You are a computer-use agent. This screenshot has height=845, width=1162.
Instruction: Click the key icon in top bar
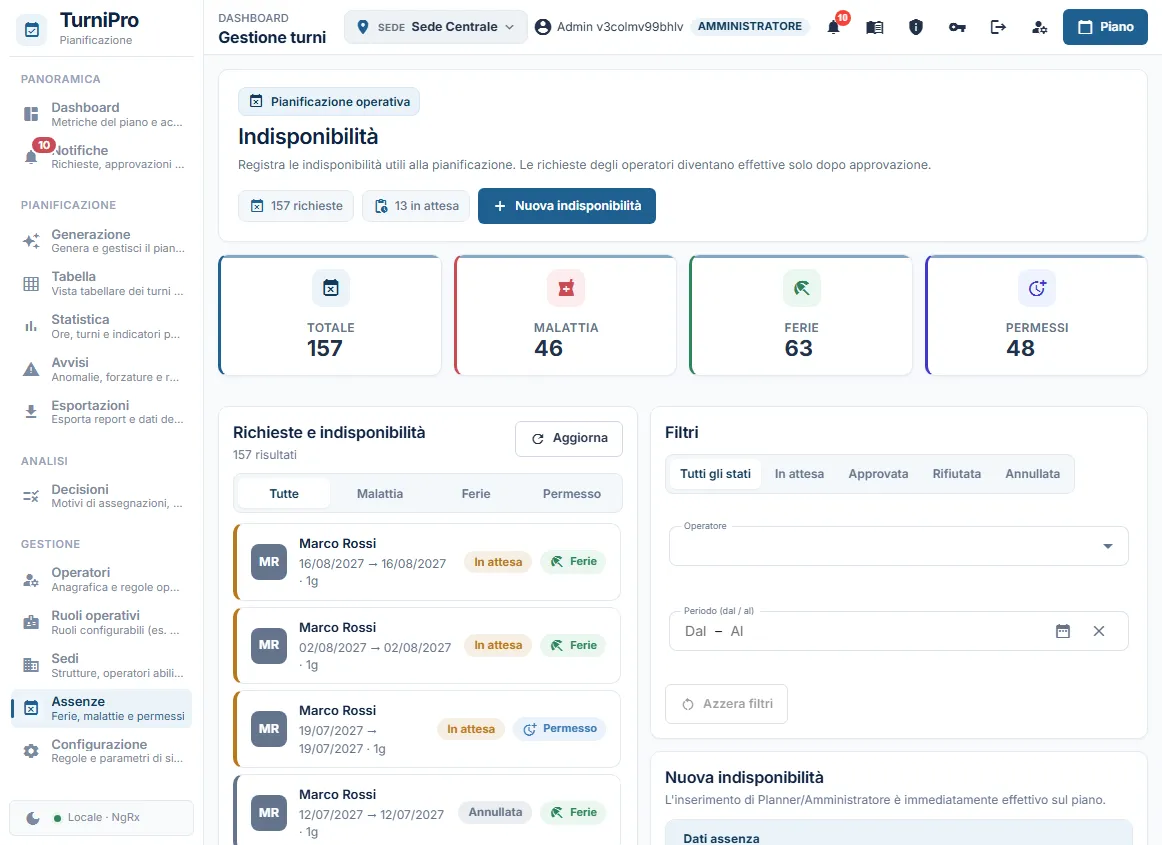(x=957, y=27)
